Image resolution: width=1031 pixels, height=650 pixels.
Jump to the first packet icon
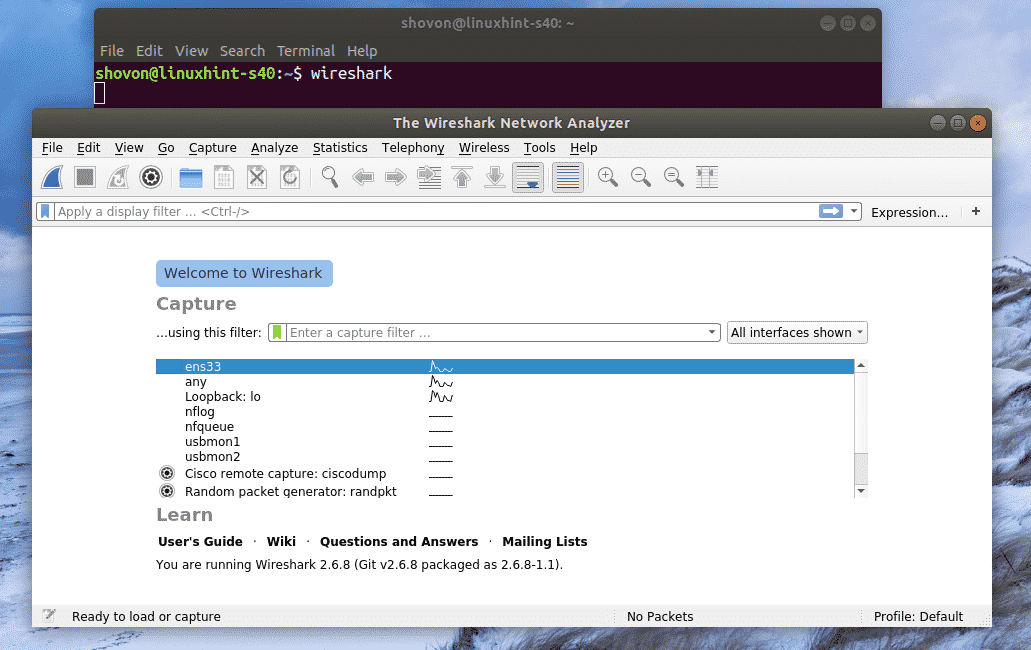point(461,177)
